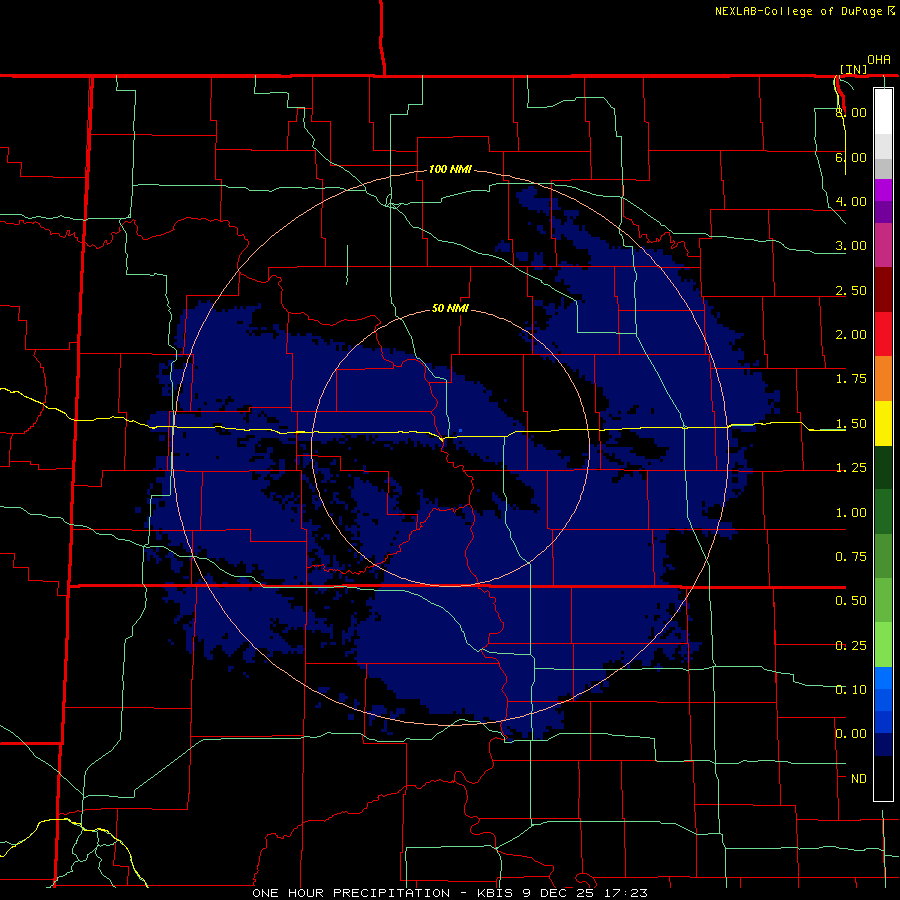Click the [IN] units label
900x900 pixels.
[853, 69]
